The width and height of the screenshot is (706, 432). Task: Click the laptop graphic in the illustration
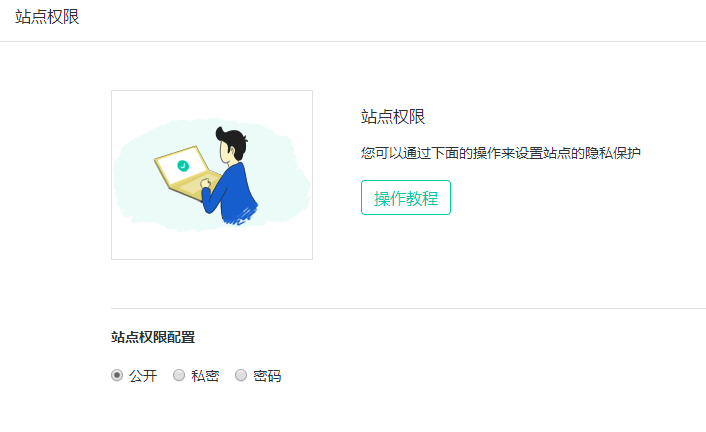(x=187, y=173)
